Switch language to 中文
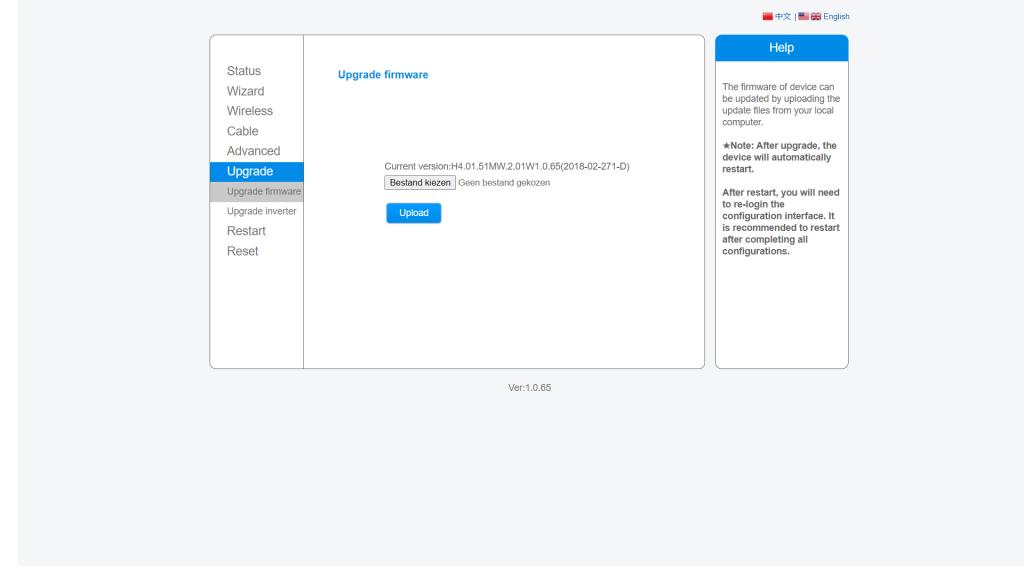Viewport: 1024px width, 576px height. (x=783, y=16)
